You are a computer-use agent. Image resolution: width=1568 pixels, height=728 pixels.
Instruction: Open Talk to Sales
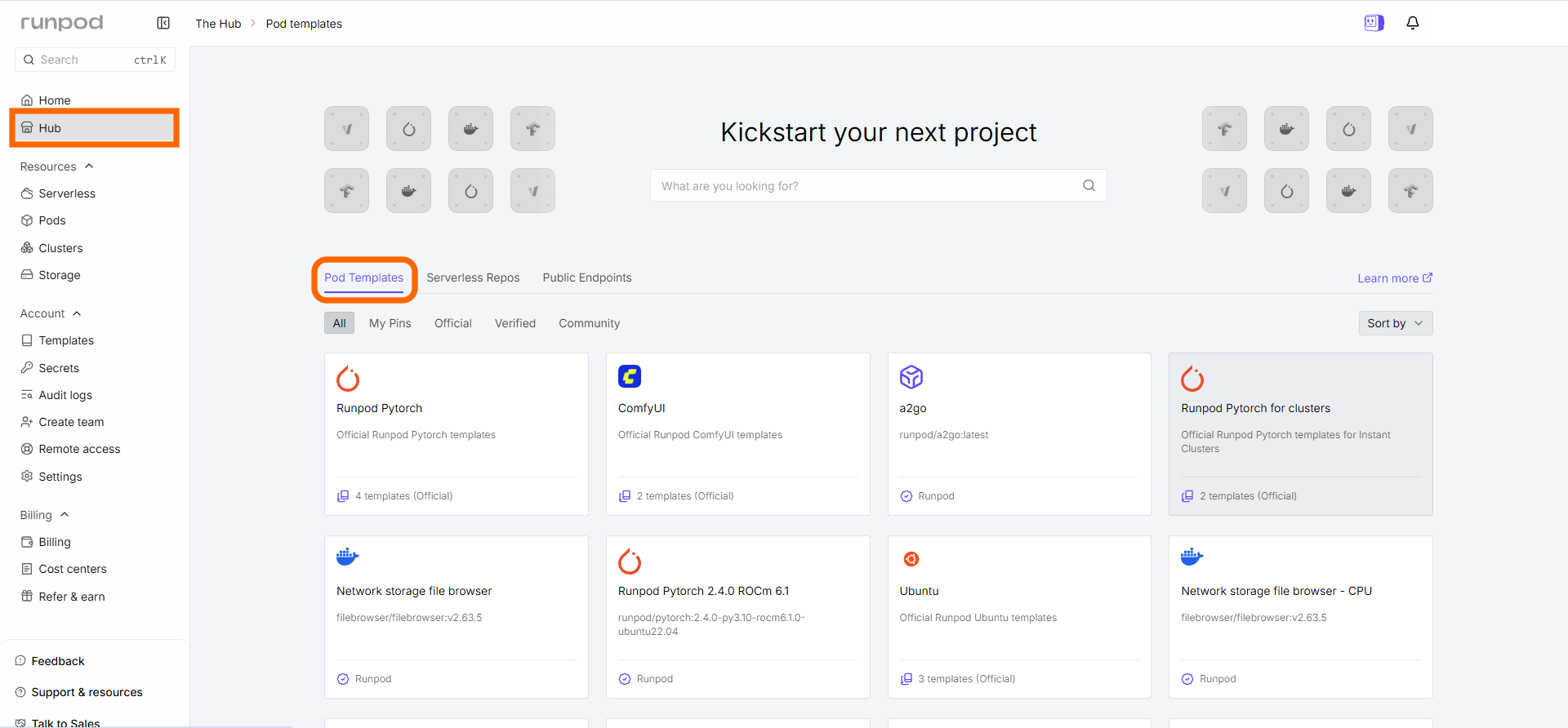[x=65, y=723]
